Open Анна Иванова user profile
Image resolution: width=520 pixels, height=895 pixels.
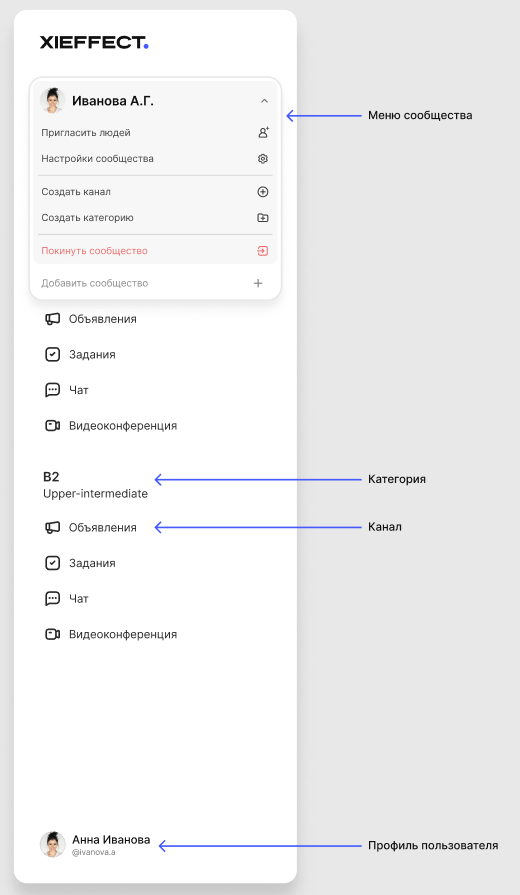coord(95,845)
